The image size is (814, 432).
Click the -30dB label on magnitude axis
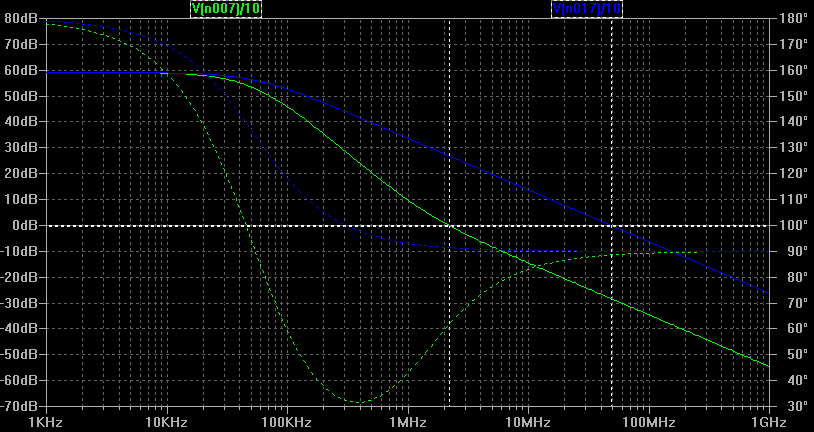[19, 303]
